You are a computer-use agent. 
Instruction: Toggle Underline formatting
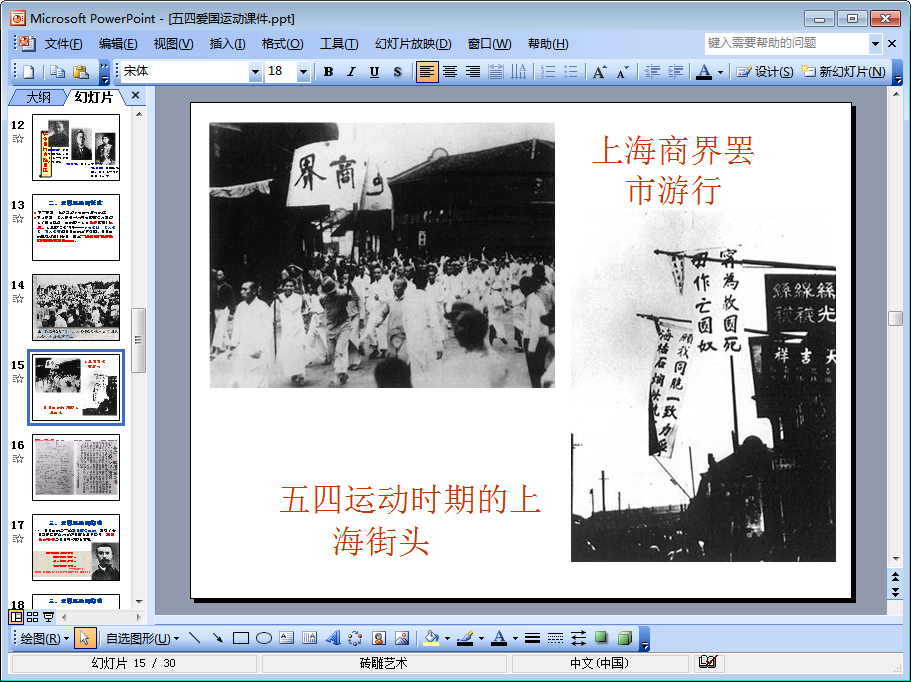coord(374,72)
